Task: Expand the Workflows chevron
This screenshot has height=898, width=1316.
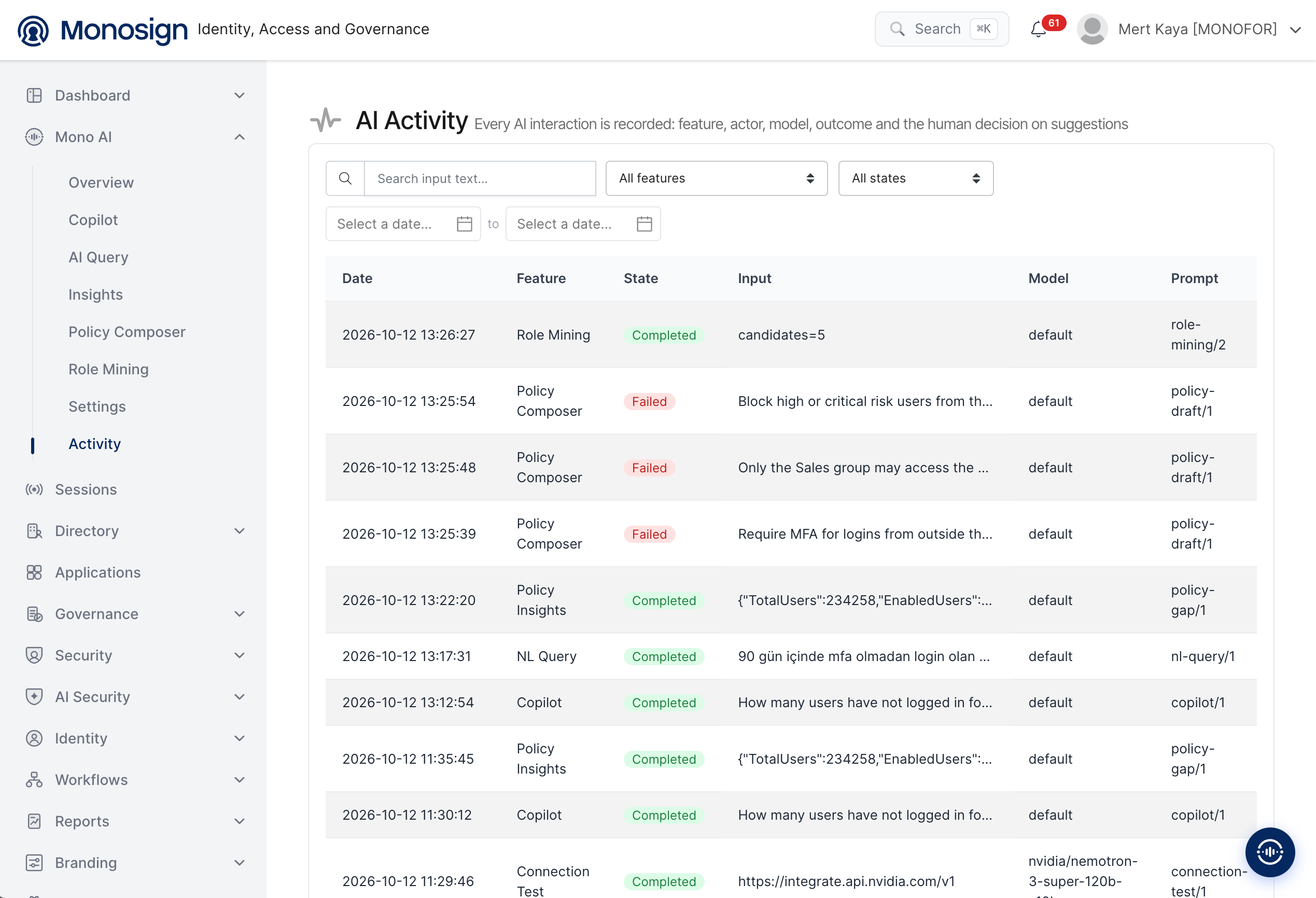Action: point(240,780)
